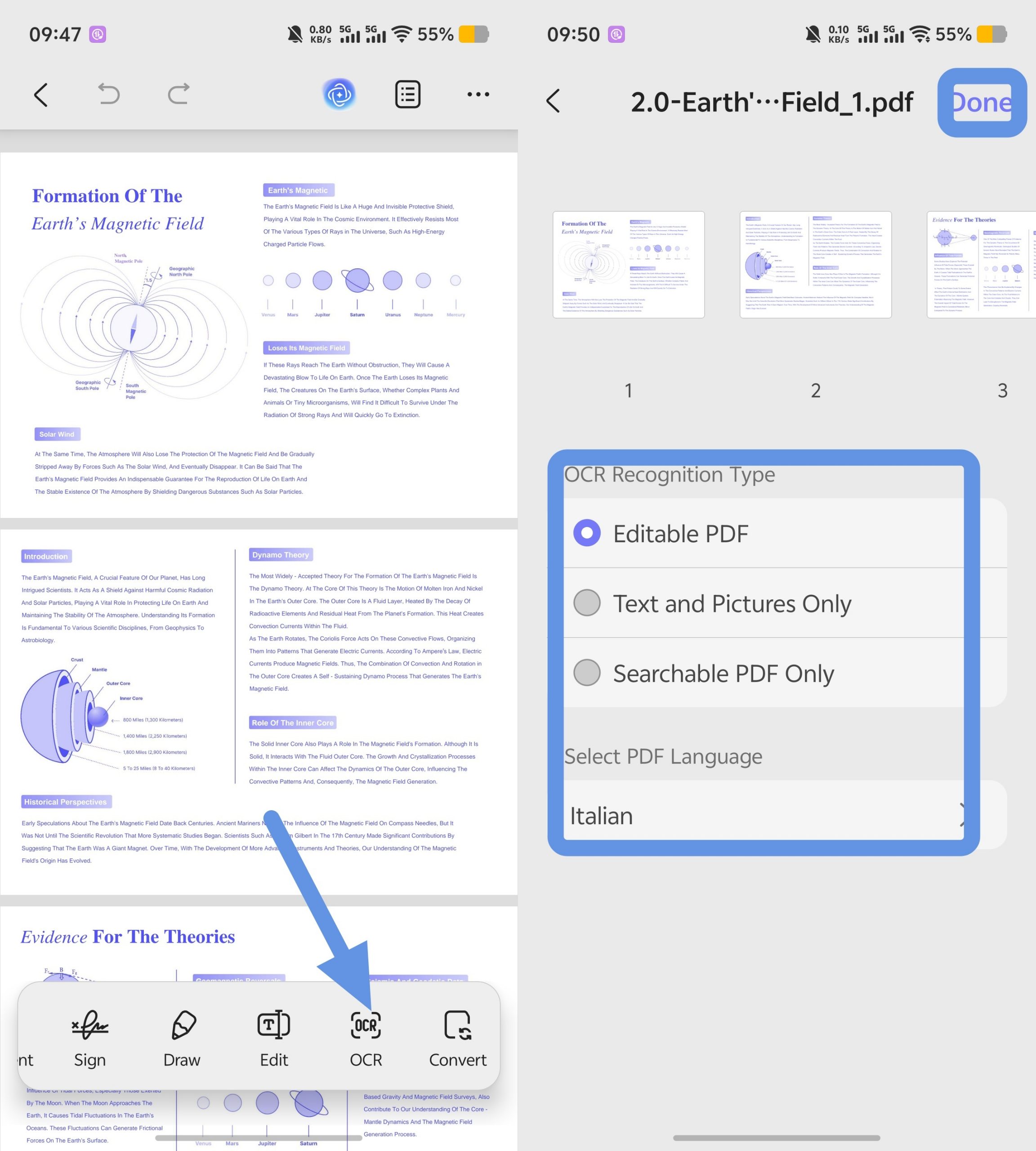Image resolution: width=1036 pixels, height=1151 pixels.
Task: Tap the Saturn planet illustration on page one
Action: click(x=357, y=280)
